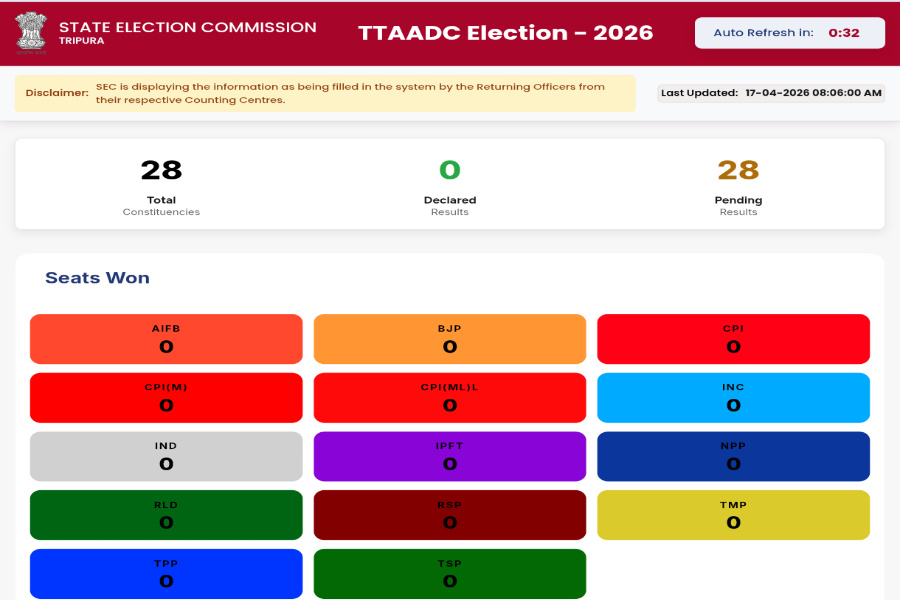900x600 pixels.
Task: Open the CPI(M) results card
Action: click(166, 397)
